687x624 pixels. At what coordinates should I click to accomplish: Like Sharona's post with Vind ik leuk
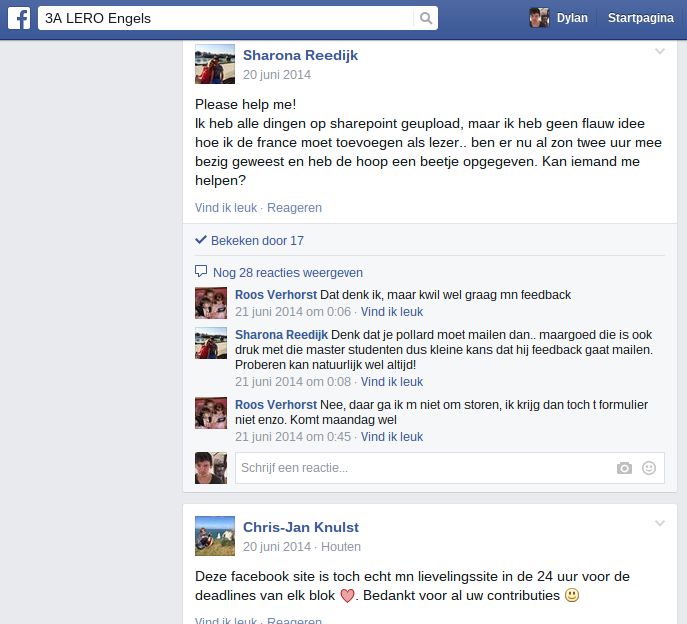point(226,208)
